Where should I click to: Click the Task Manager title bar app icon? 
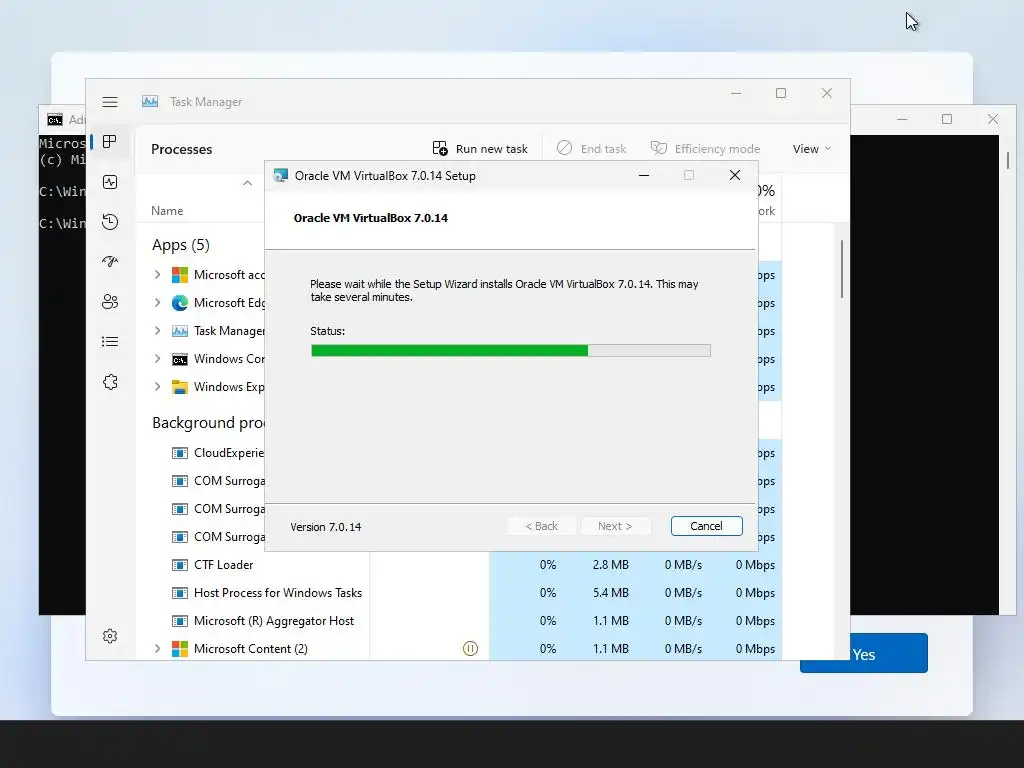(150, 101)
